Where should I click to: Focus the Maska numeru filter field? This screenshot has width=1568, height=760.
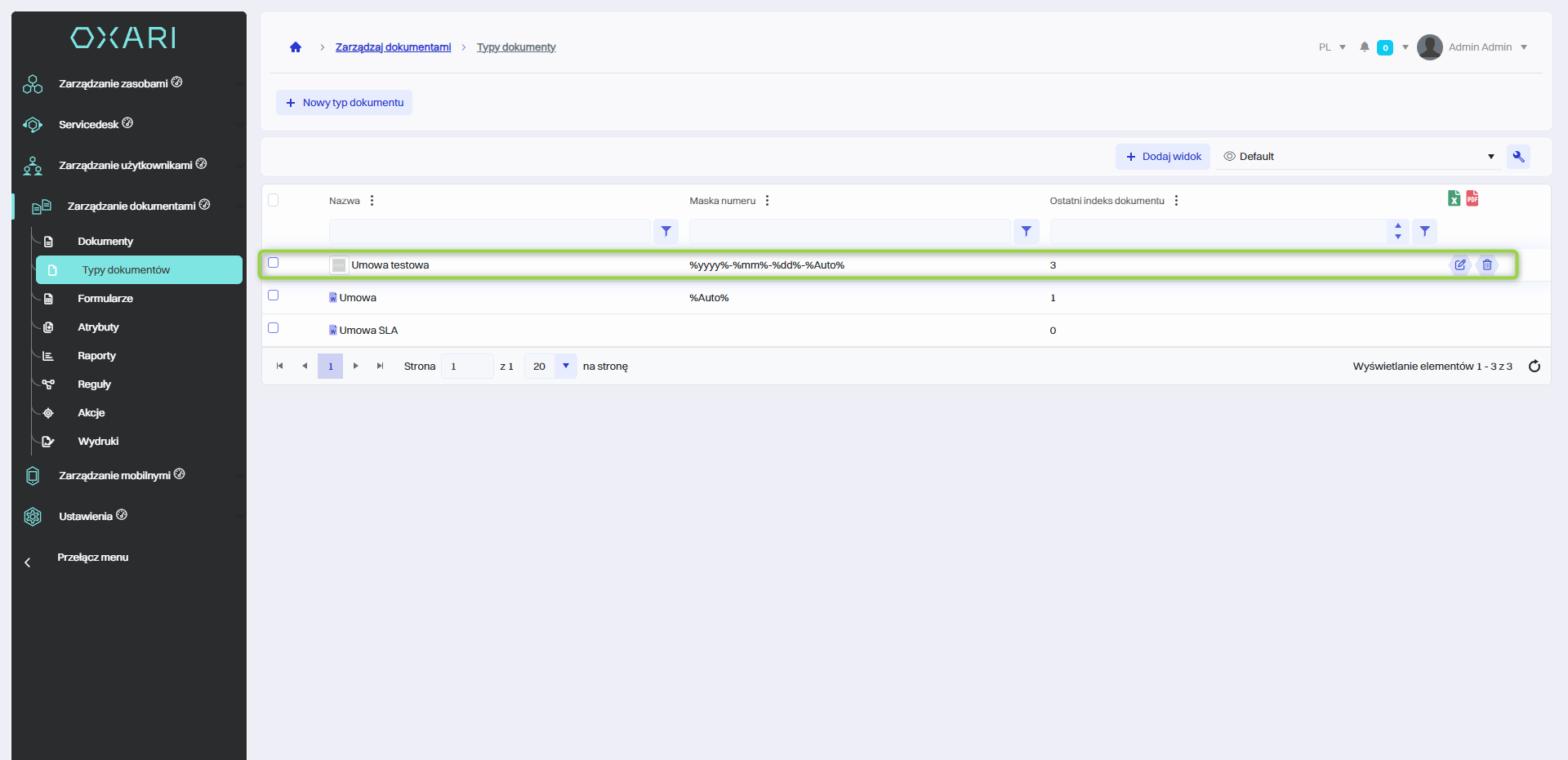point(849,232)
